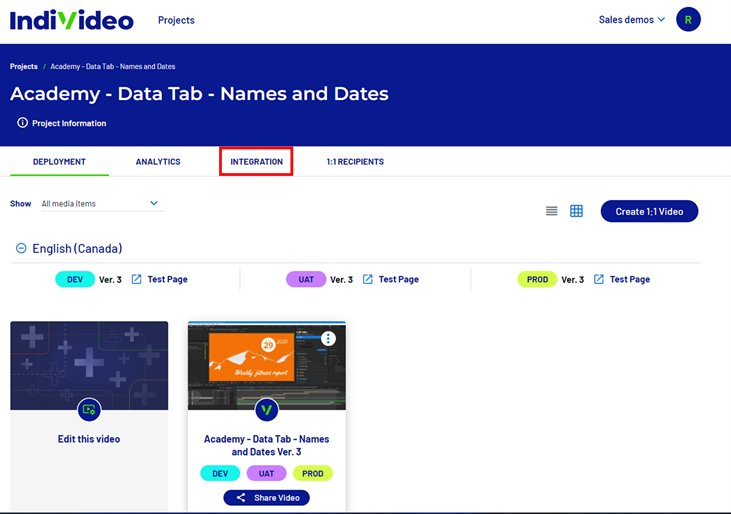The image size is (731, 514).
Task: Select the Deployment tab
Action: (x=59, y=162)
